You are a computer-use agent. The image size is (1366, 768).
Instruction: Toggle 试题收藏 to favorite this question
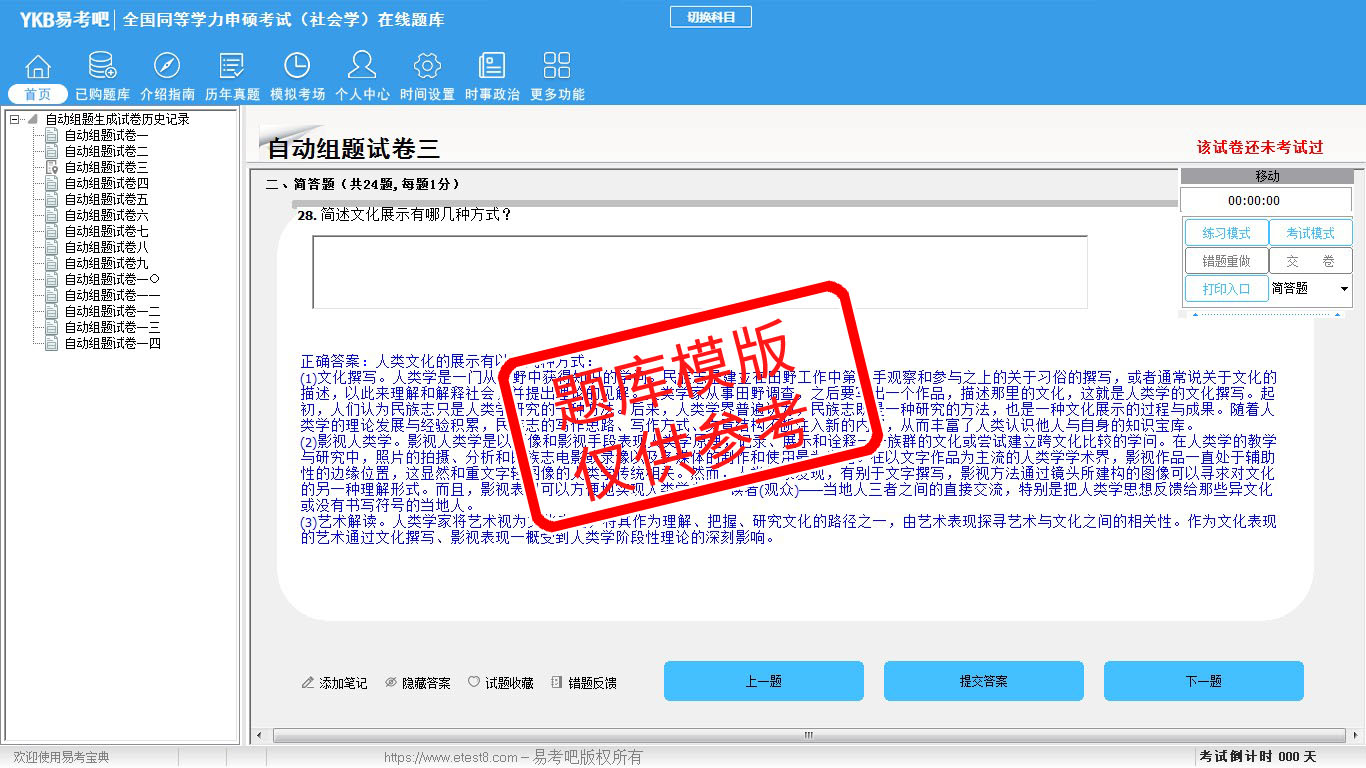(x=501, y=683)
